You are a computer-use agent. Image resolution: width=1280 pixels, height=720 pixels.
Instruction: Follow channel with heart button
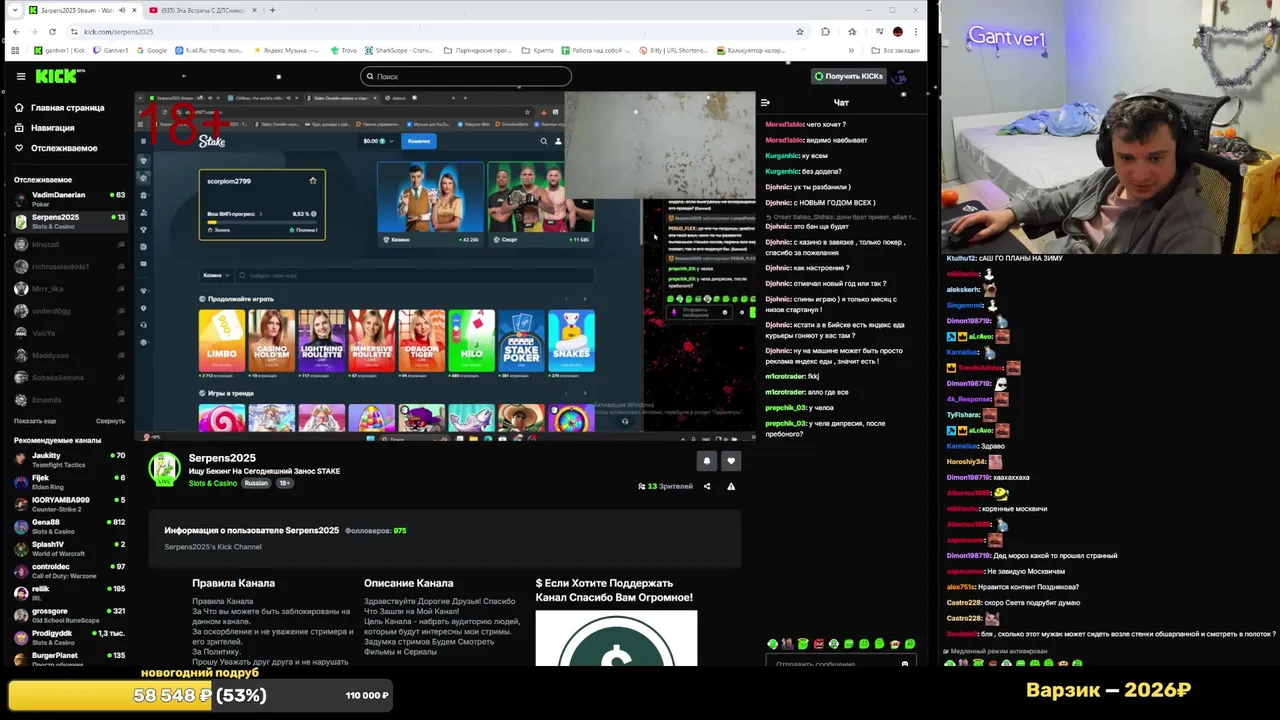tap(731, 461)
